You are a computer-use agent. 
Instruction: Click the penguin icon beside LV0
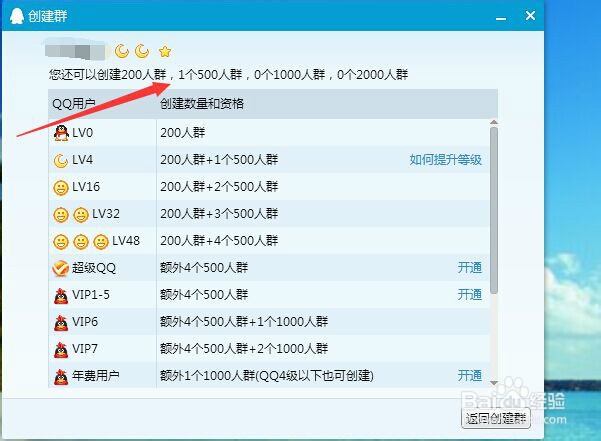[x=61, y=133]
